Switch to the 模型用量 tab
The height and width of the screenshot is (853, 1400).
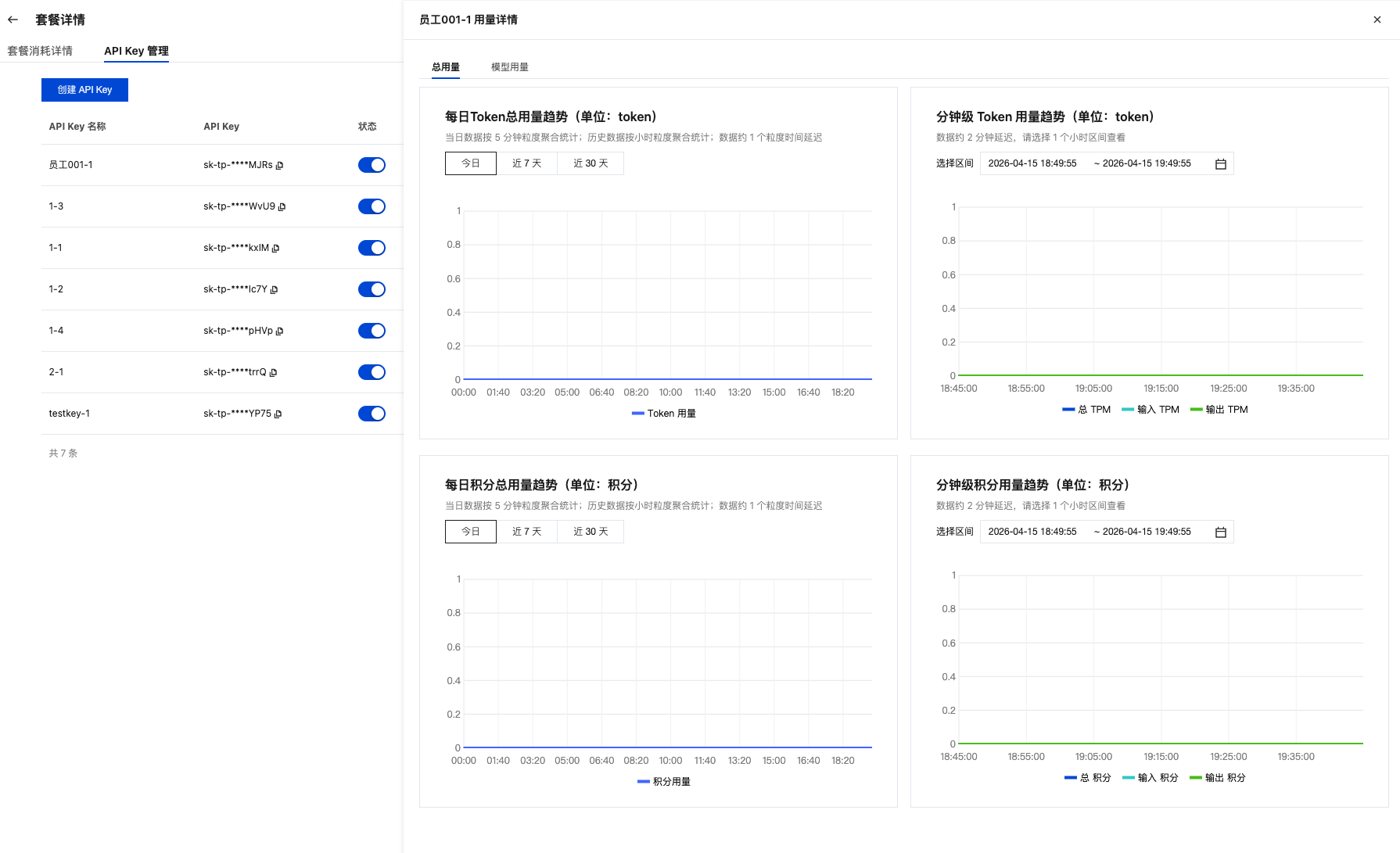pos(509,67)
